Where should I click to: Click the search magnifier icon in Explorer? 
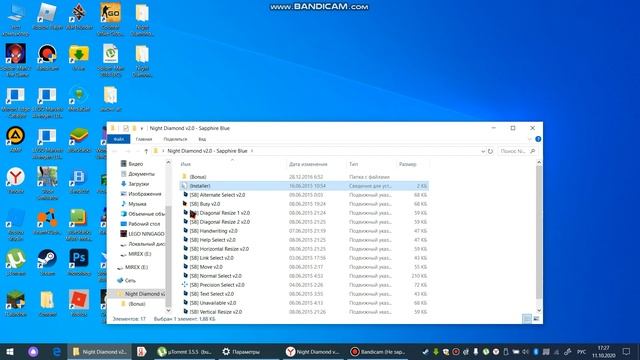532,151
